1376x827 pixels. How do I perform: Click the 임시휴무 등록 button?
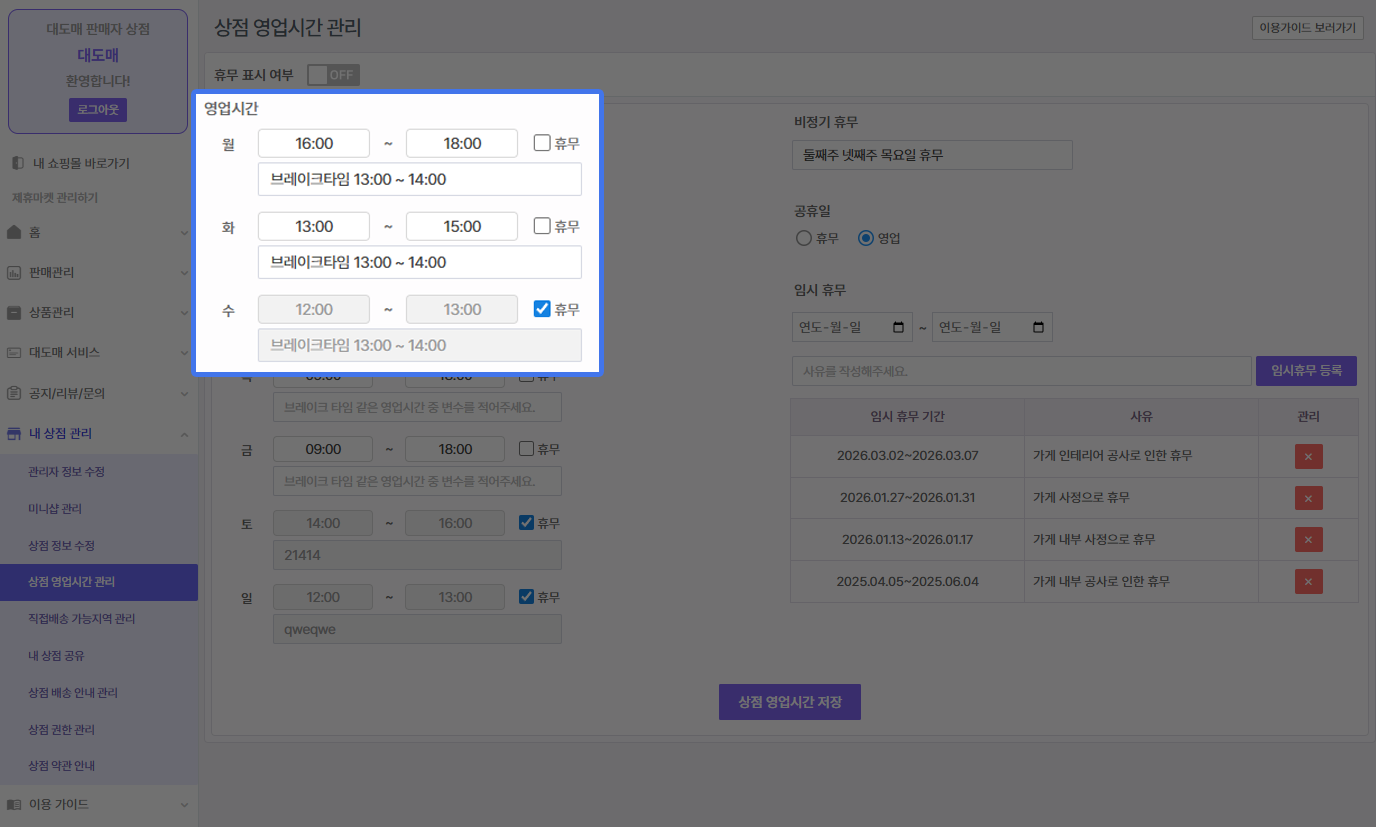(x=1306, y=371)
